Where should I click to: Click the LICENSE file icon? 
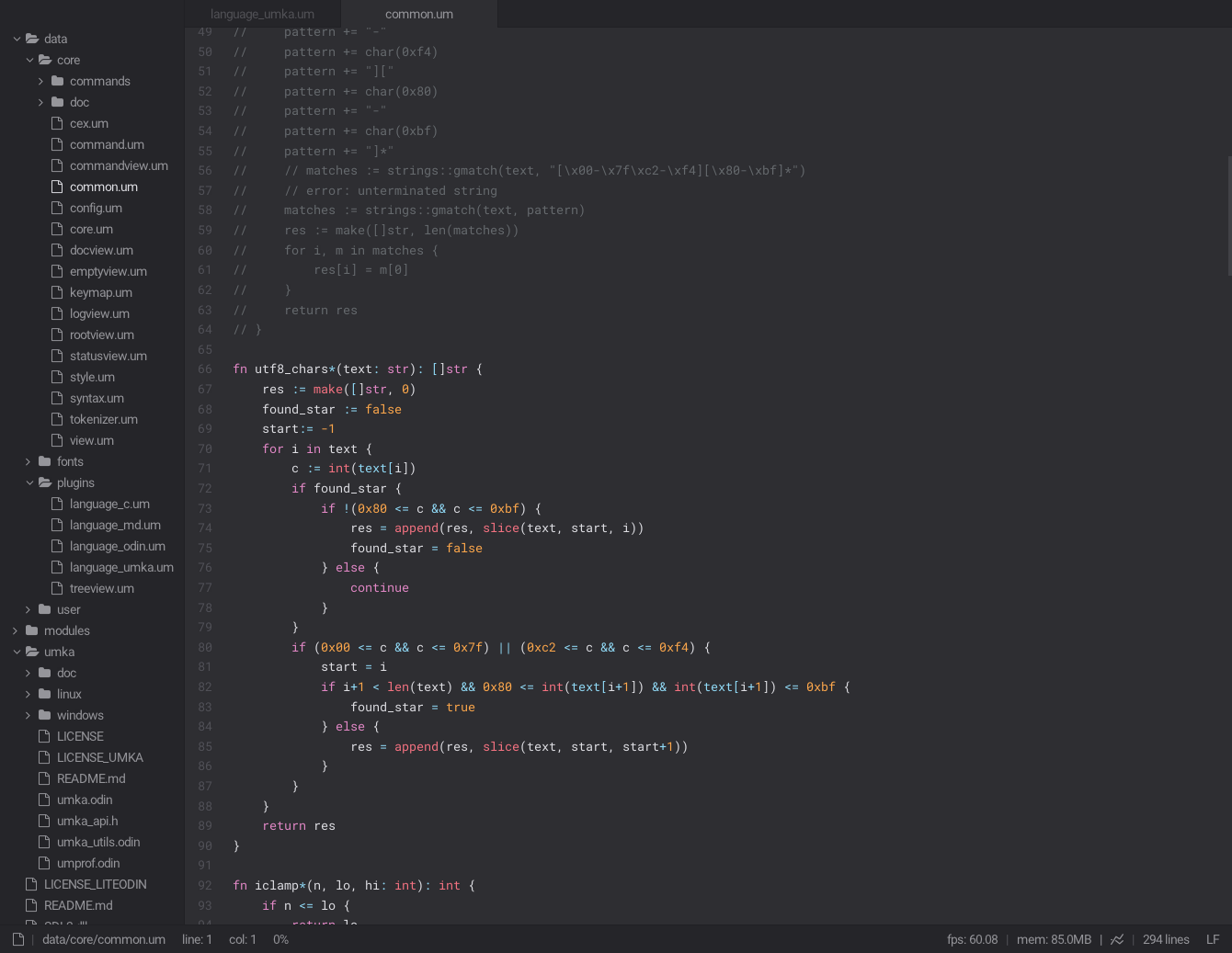(44, 736)
